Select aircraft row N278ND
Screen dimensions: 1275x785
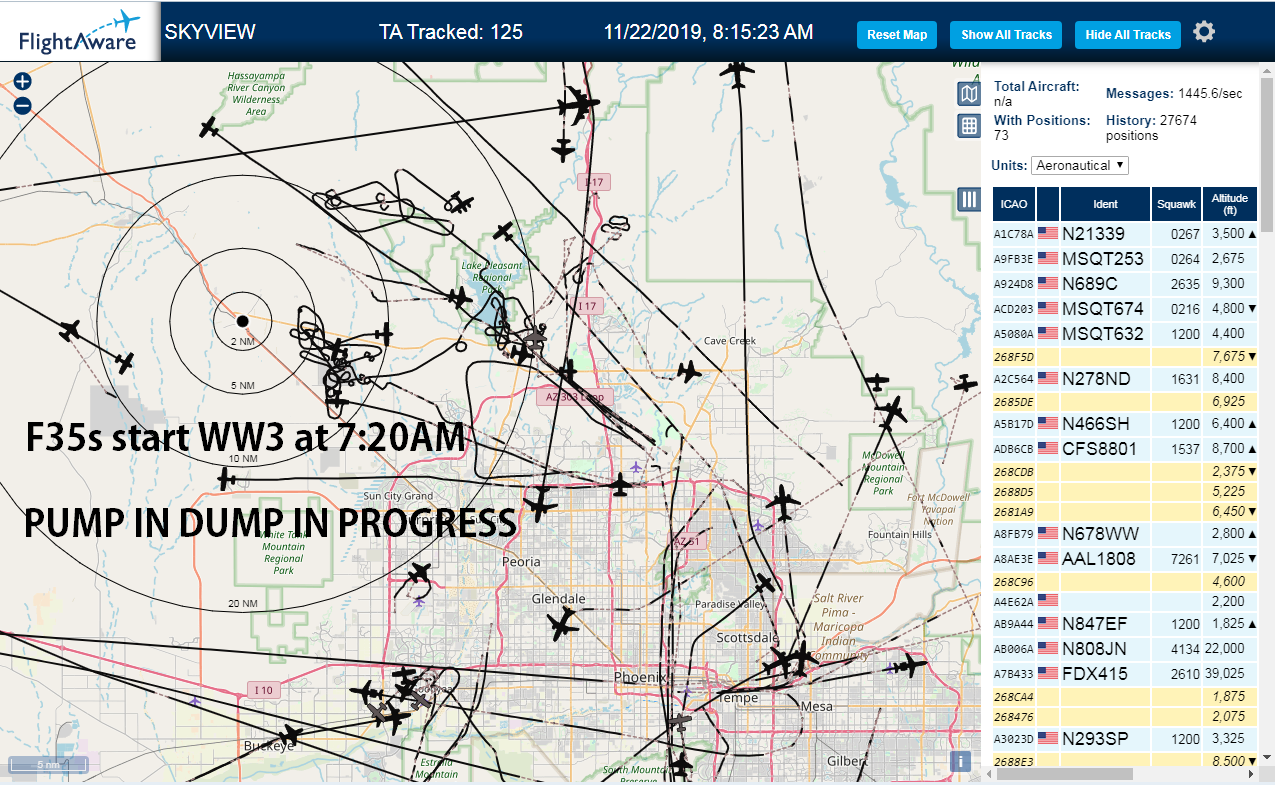coord(1126,379)
